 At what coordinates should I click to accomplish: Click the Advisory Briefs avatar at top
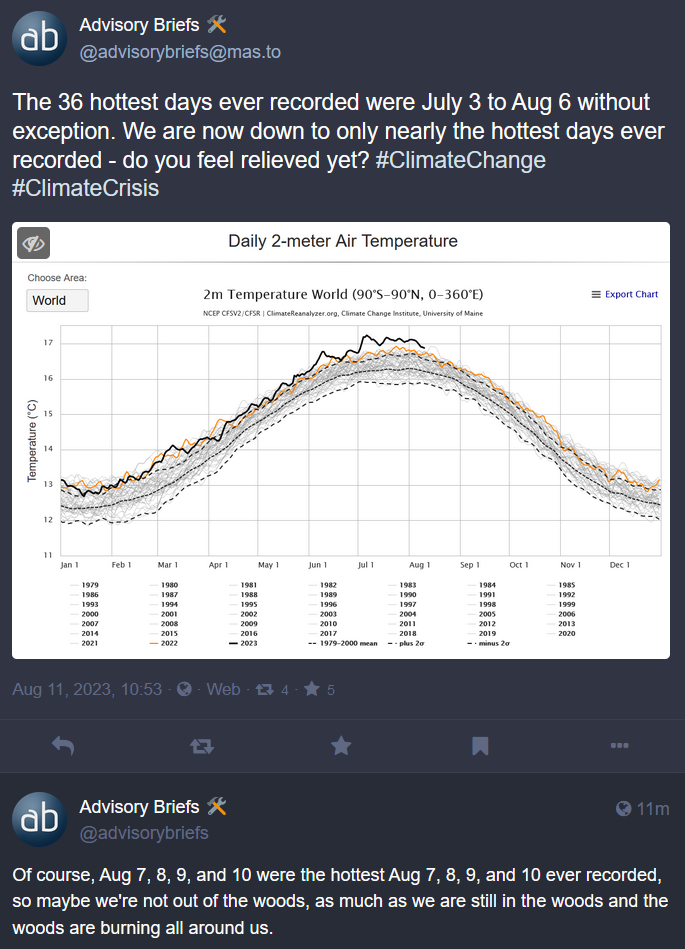pos(39,38)
